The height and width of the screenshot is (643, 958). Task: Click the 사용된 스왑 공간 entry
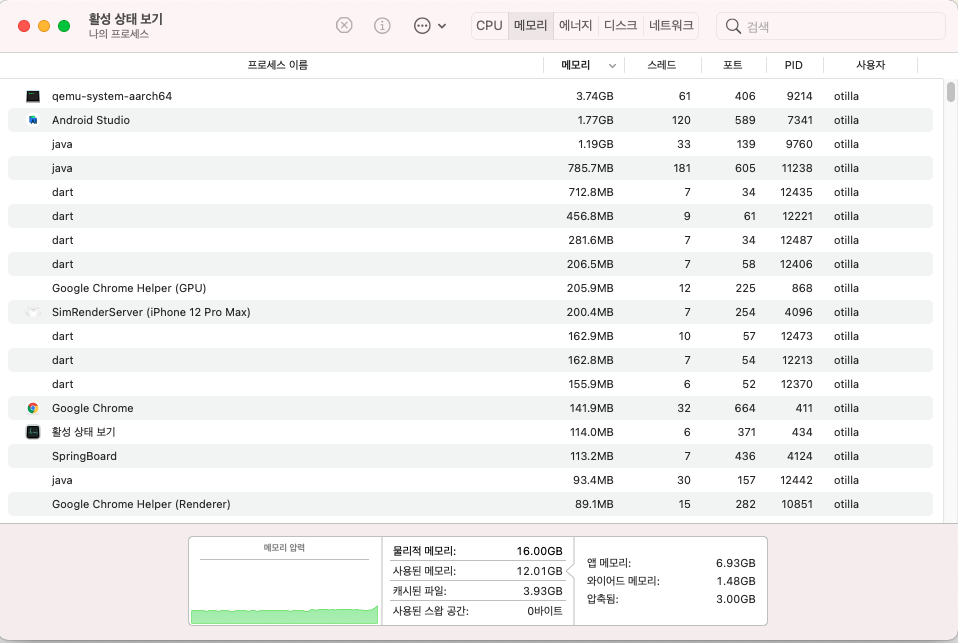point(477,611)
